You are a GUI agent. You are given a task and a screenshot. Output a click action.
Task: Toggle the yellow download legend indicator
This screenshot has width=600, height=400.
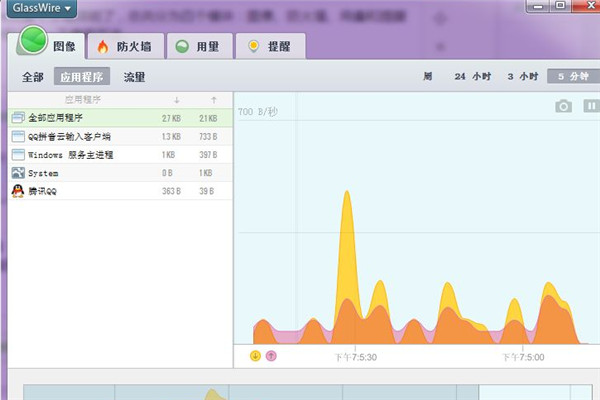coord(255,356)
